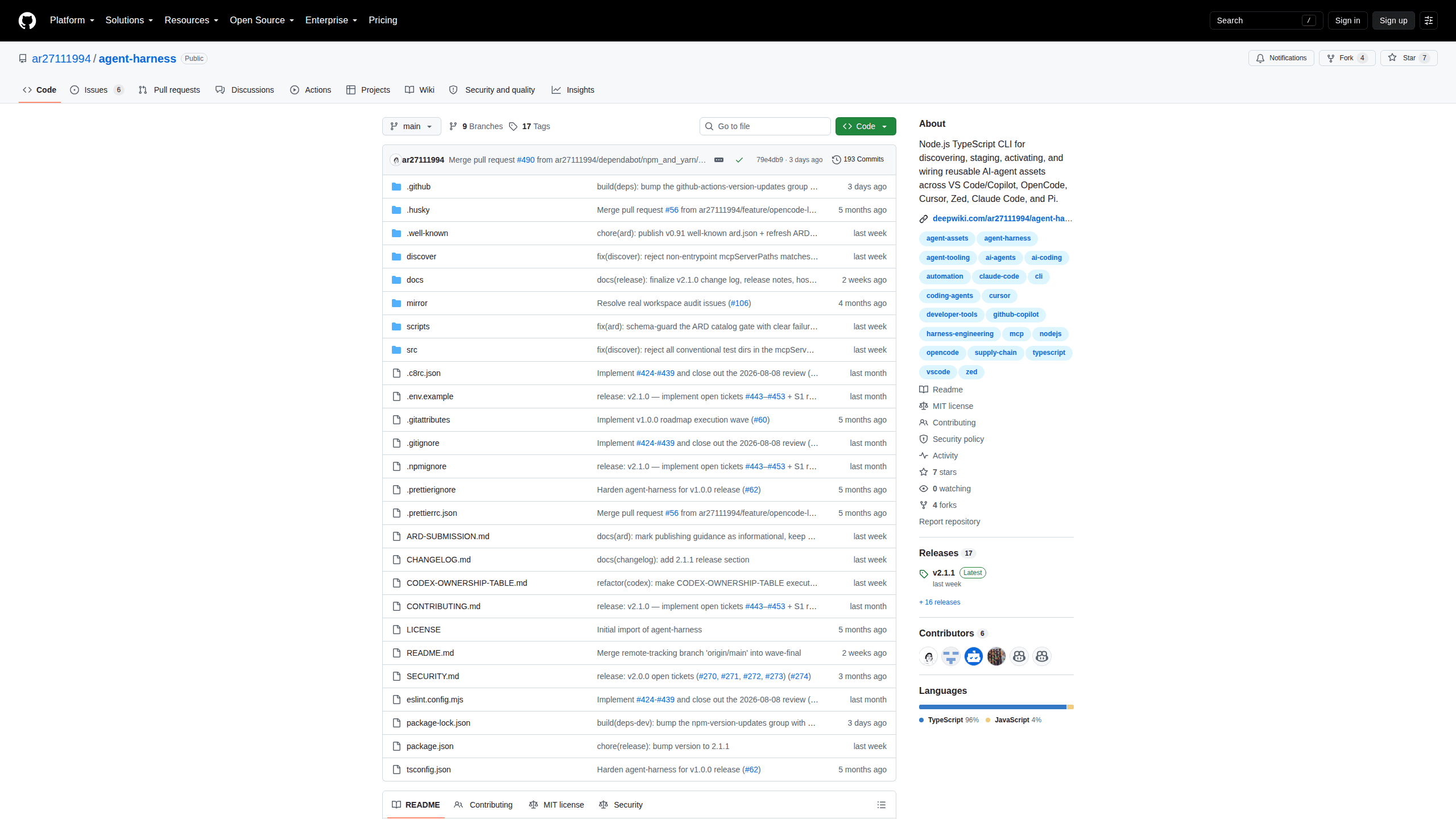This screenshot has height=819, width=1456.
Task: Open the CHANGELOG.md file
Action: point(439,560)
